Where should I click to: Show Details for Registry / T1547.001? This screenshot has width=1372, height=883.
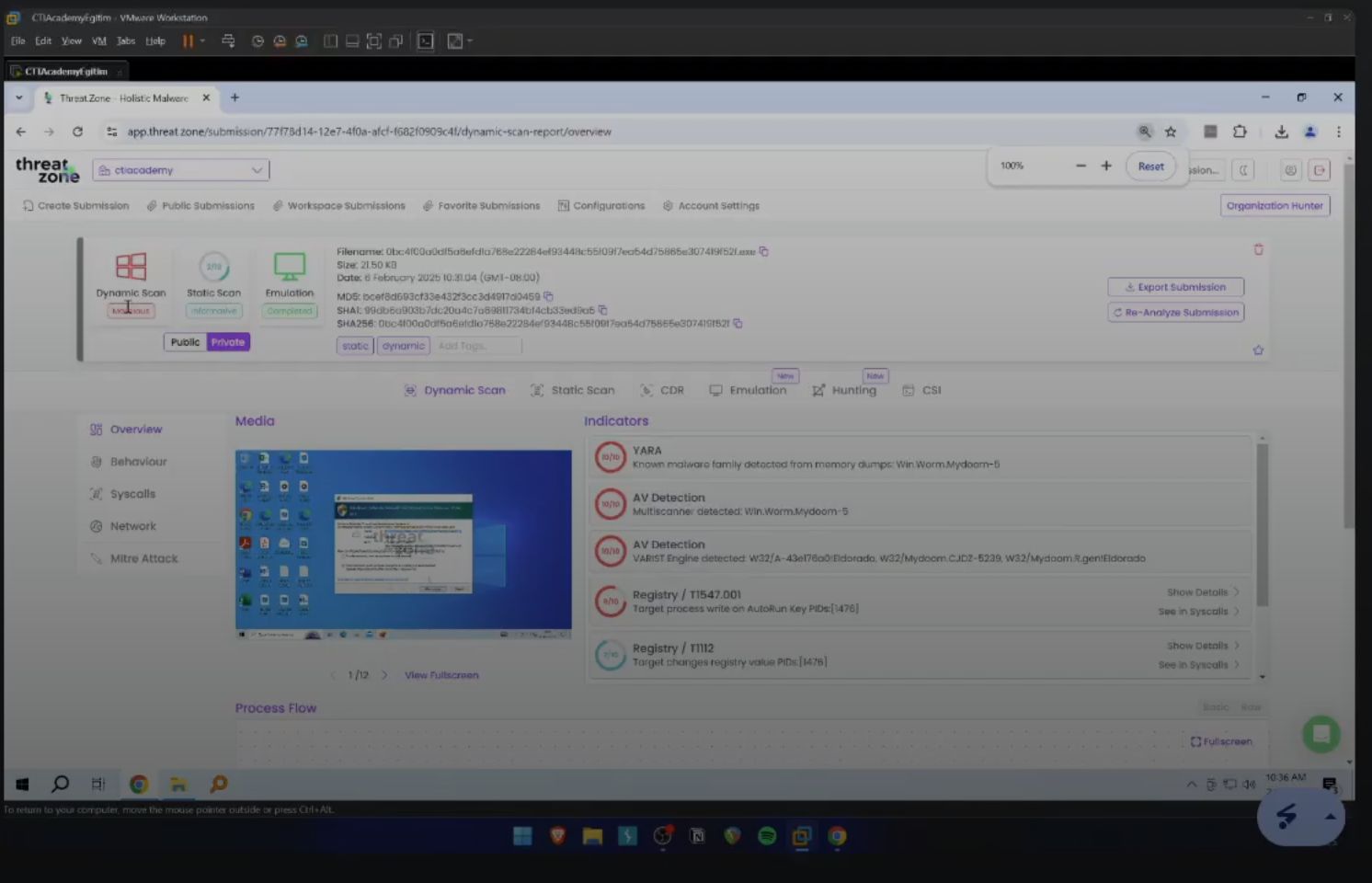click(x=1203, y=592)
